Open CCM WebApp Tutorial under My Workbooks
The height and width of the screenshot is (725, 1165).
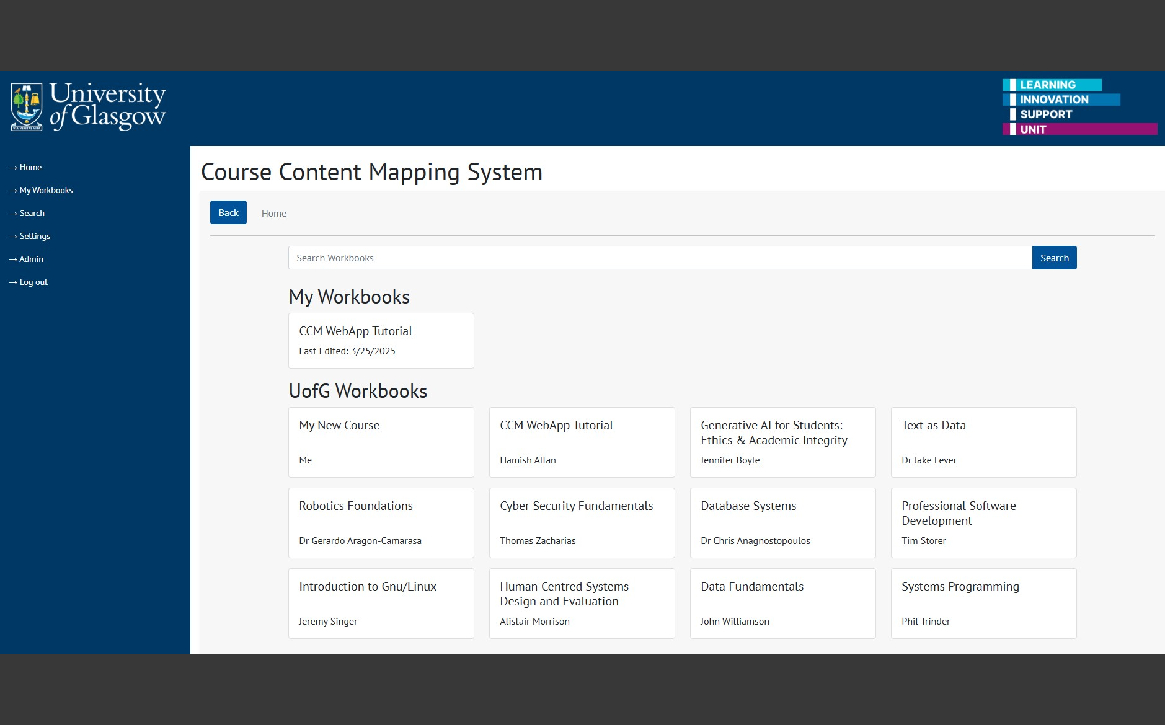381,340
